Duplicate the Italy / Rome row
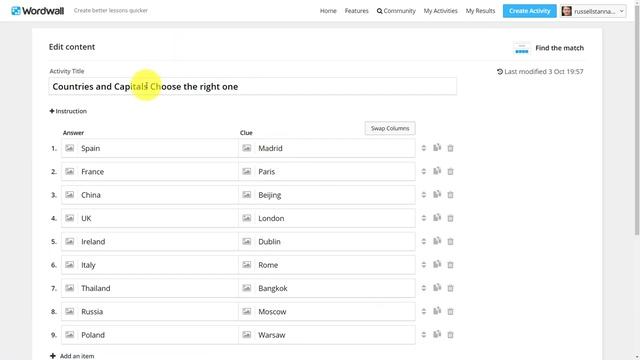Viewport: 640px width, 360px height. pyautogui.click(x=437, y=264)
